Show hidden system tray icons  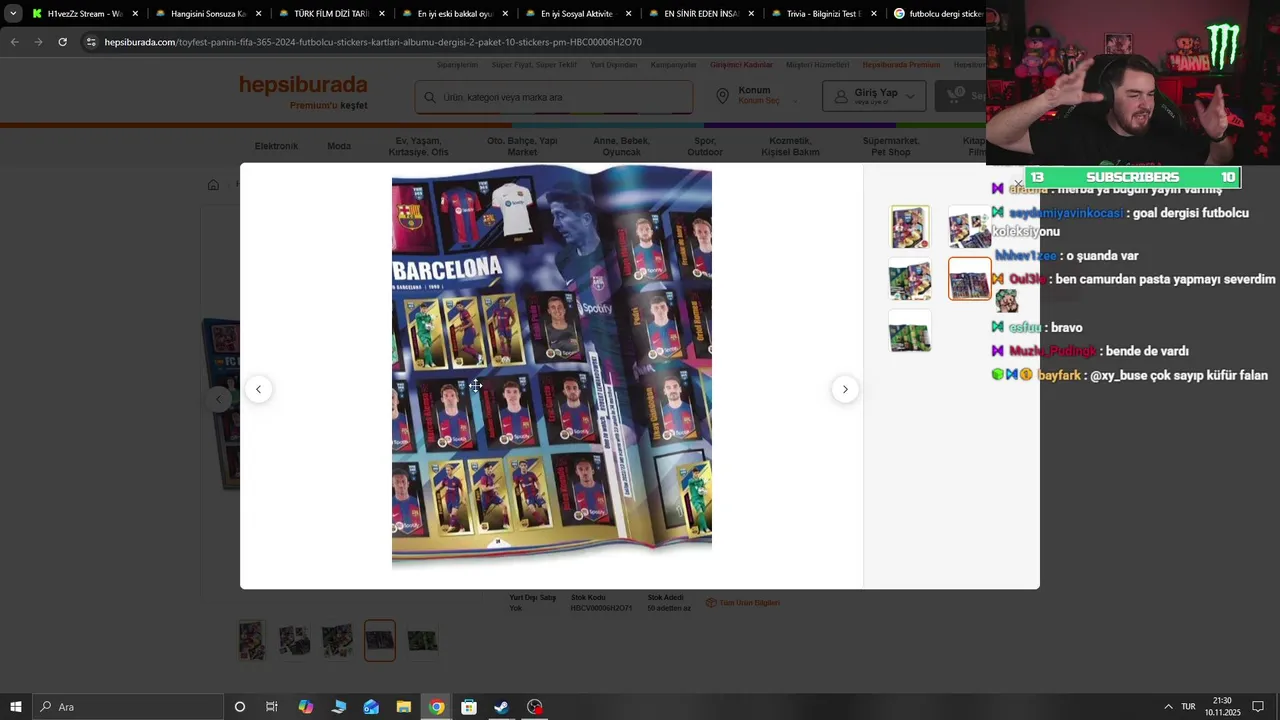[x=1168, y=707]
